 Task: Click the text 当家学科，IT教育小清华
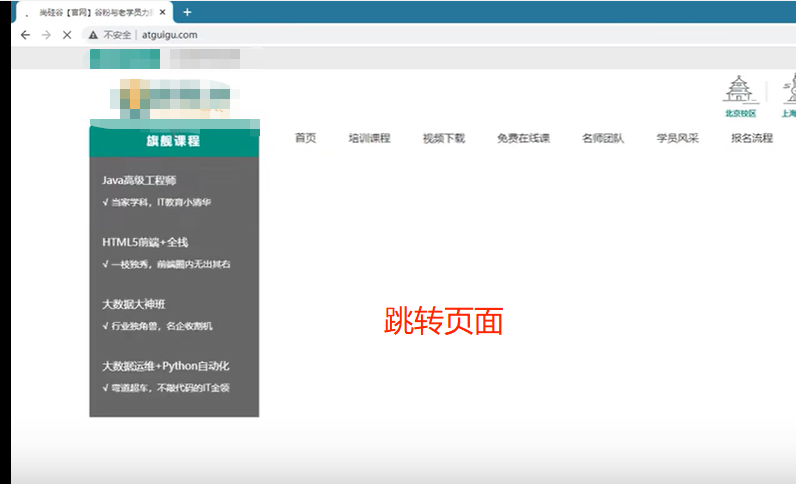click(161, 202)
